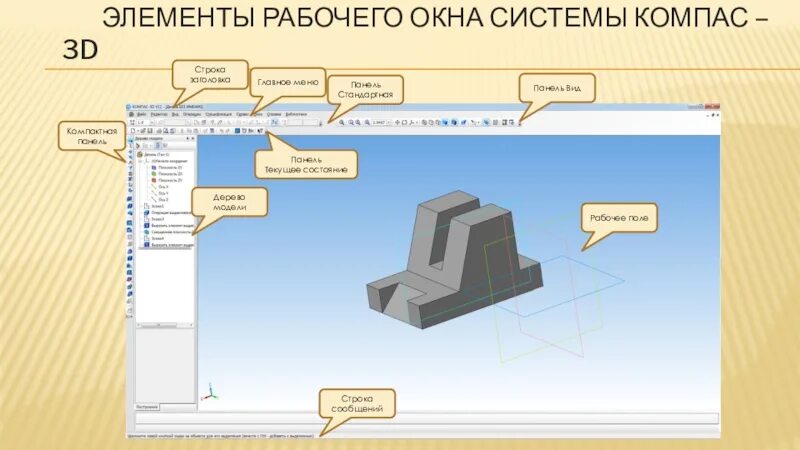Switch to hidden lines removed display icon
800x450 pixels.
431,122
